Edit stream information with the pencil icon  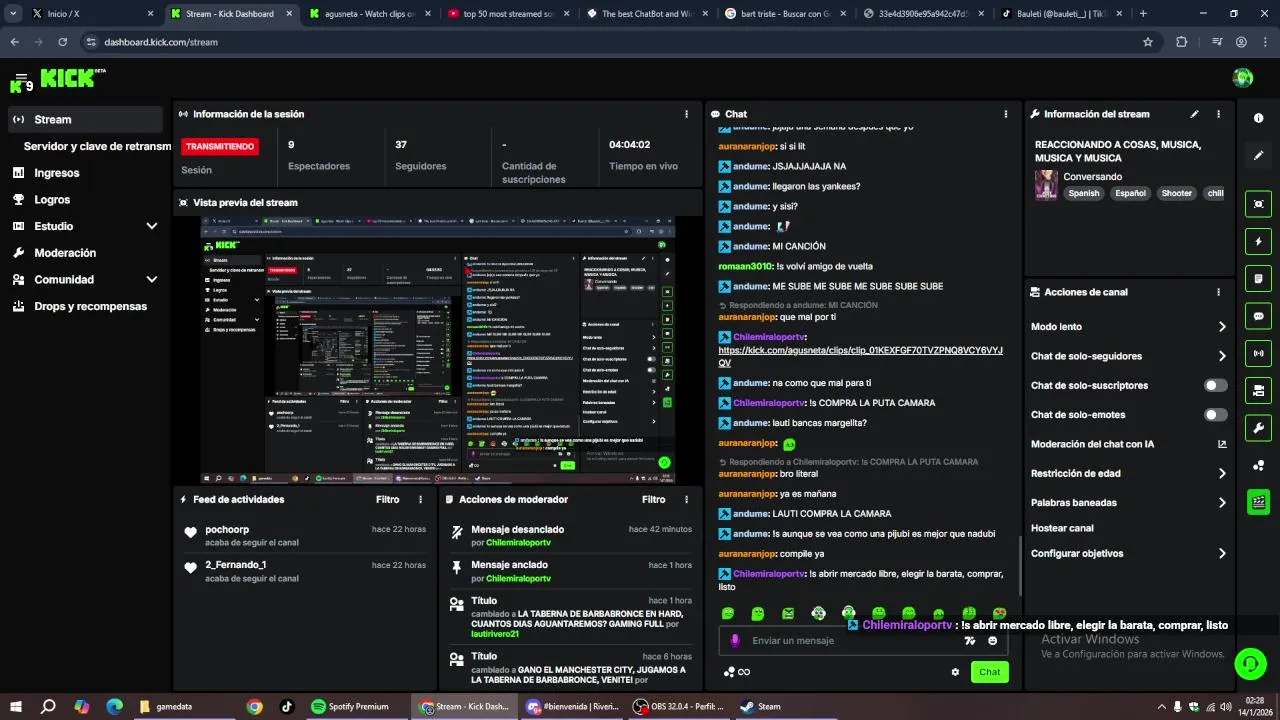click(1194, 114)
